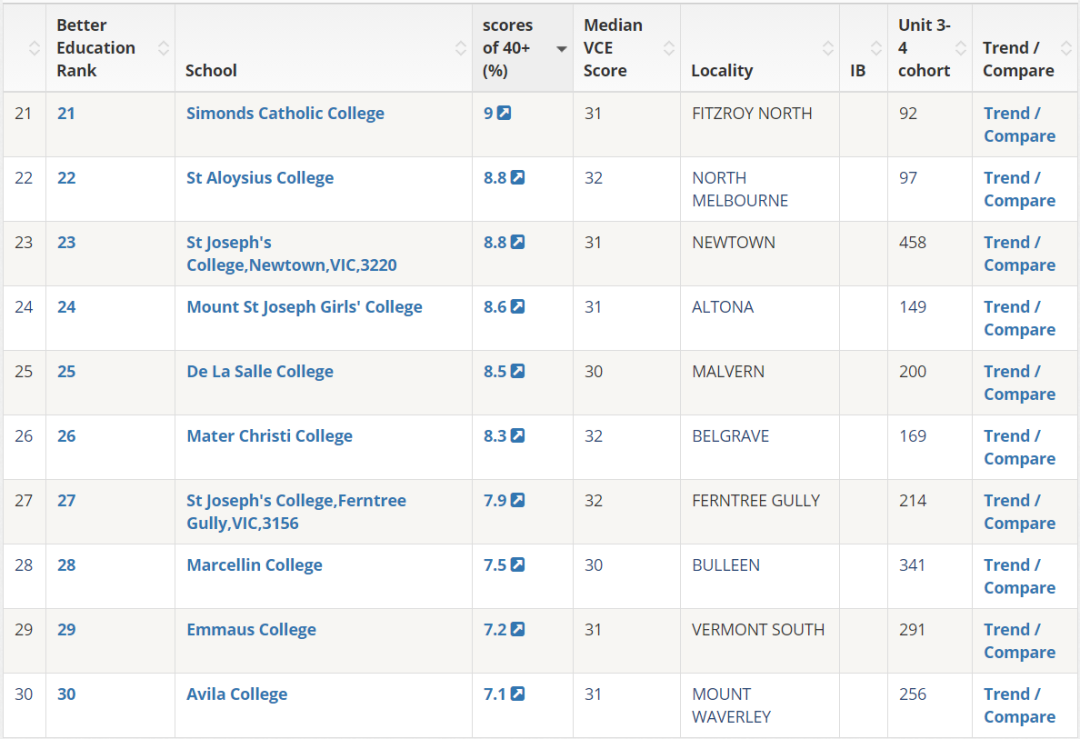This screenshot has width=1080, height=739.
Task: Sort table by School column arrows
Action: (461, 48)
